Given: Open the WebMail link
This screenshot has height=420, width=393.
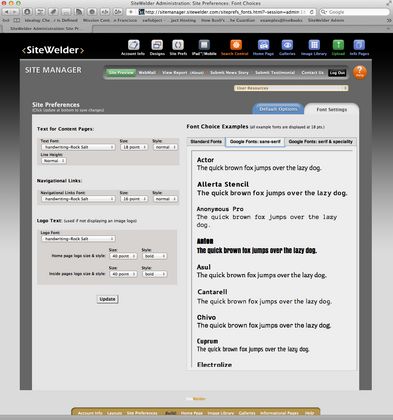Looking at the screenshot, I should 147,73.
